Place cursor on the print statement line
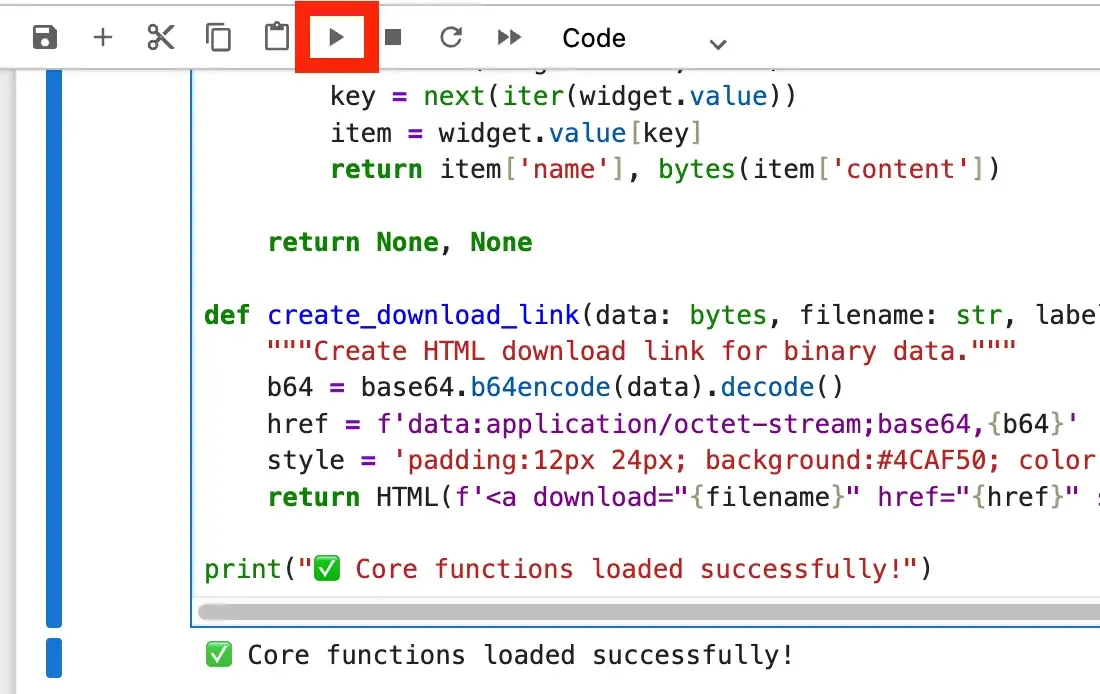This screenshot has width=1100, height=694. coord(568,568)
